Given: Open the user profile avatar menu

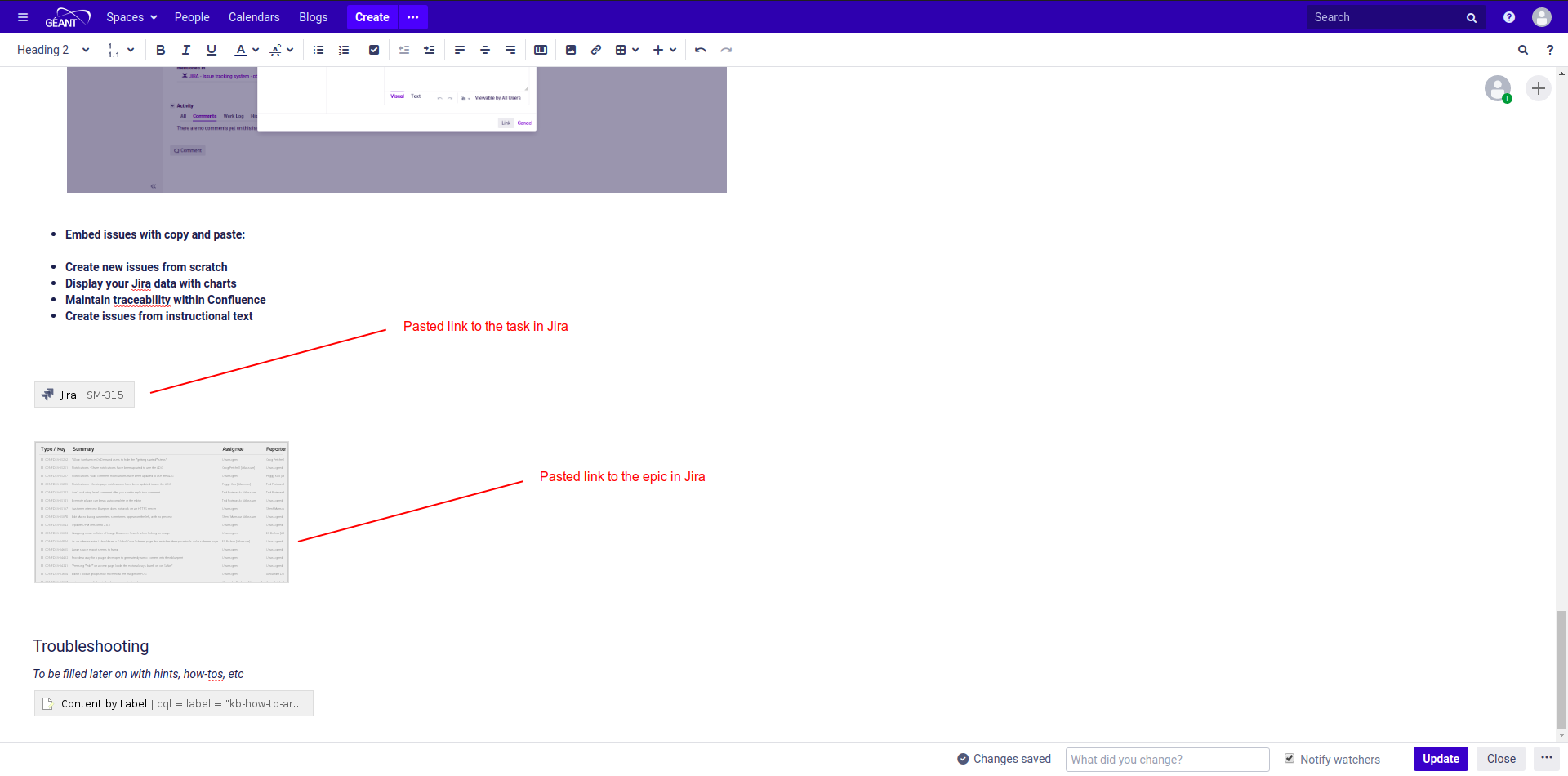Looking at the screenshot, I should tap(1542, 17).
